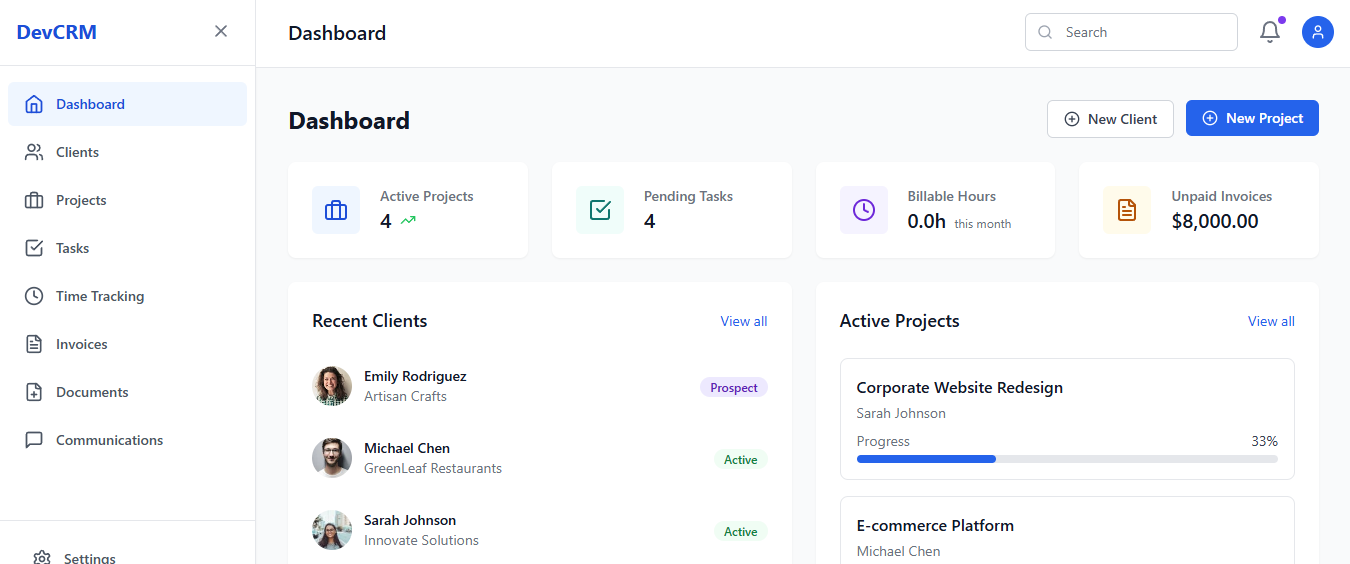Viewport: 1350px width, 564px height.
Task: Click the Recent Clients section heading
Action: (x=370, y=321)
